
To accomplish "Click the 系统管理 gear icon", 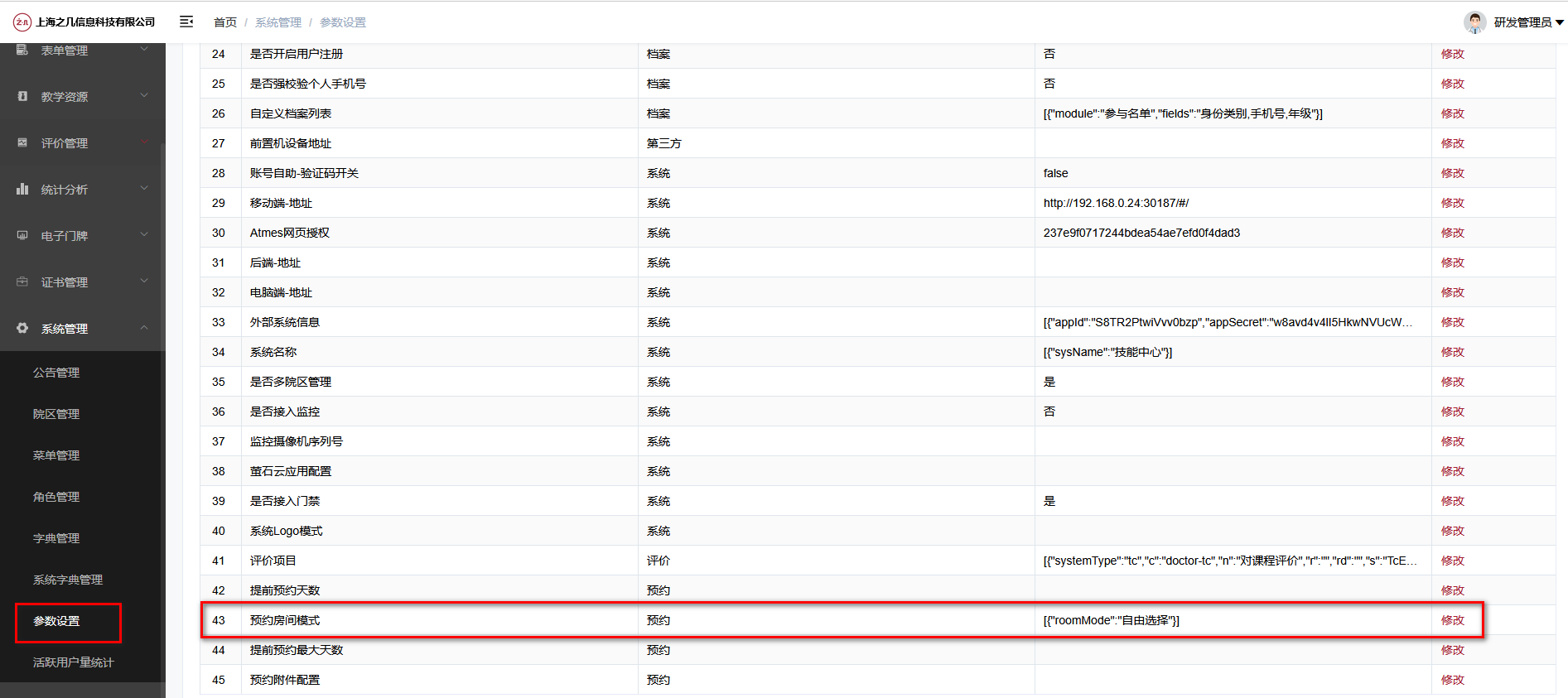I will point(22,329).
